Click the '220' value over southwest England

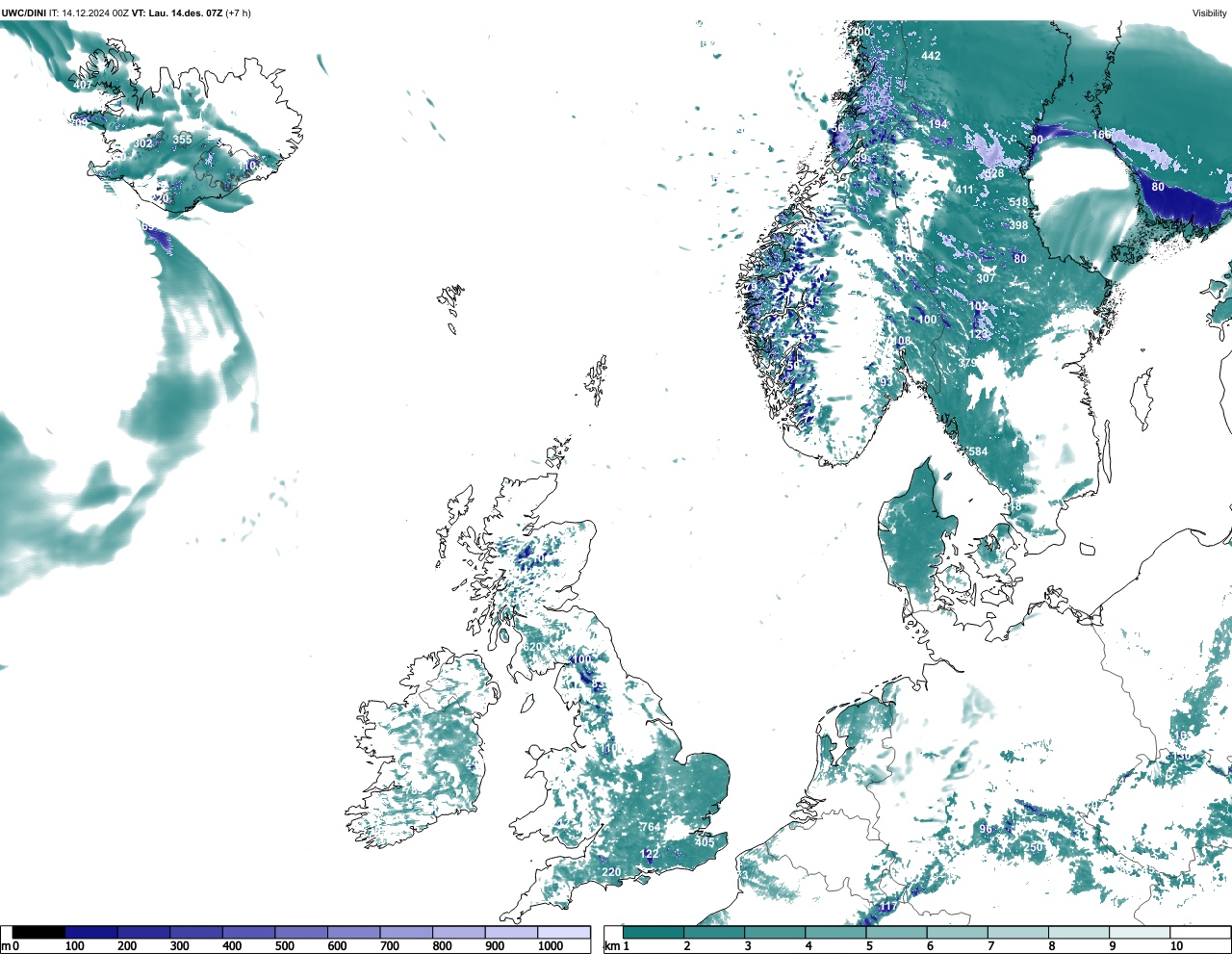point(611,872)
